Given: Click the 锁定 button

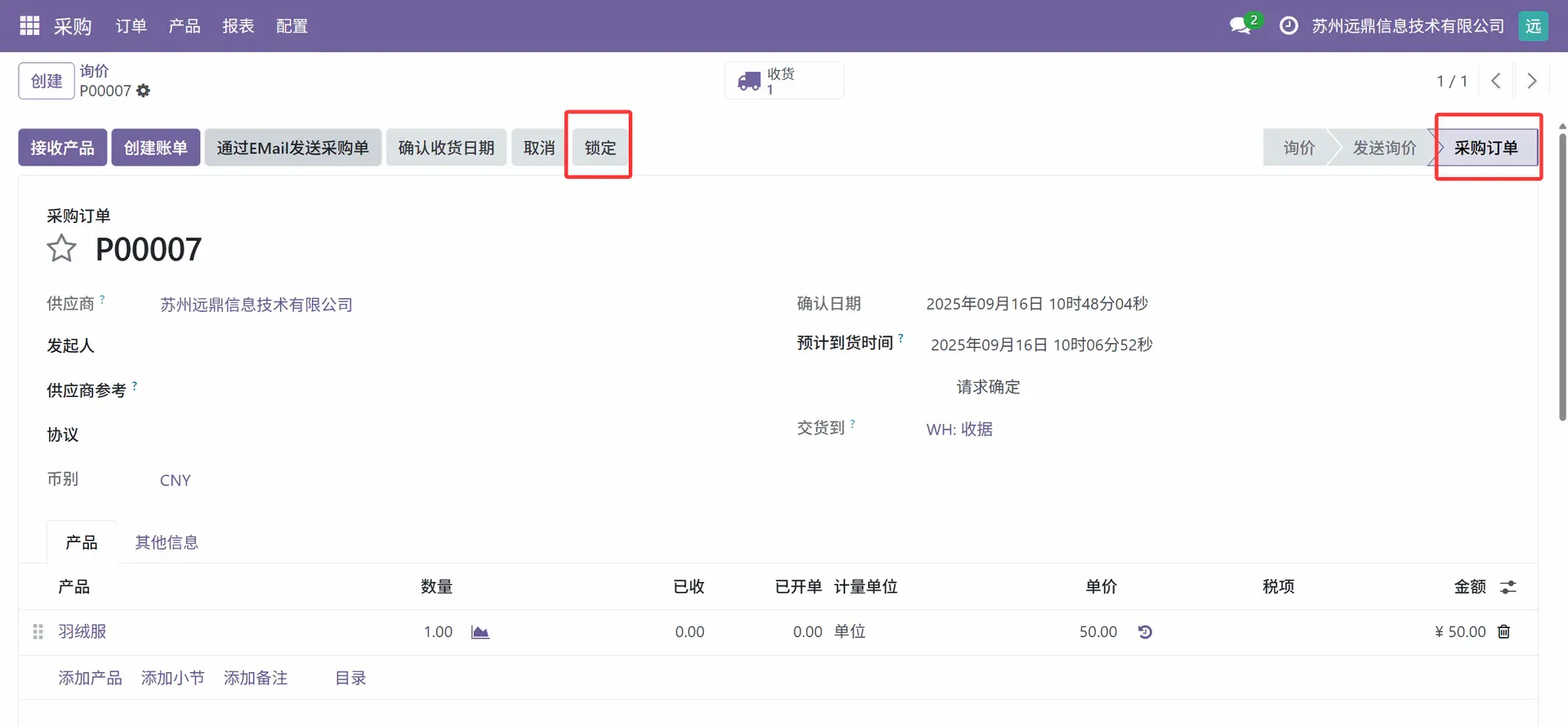Looking at the screenshot, I should point(599,148).
